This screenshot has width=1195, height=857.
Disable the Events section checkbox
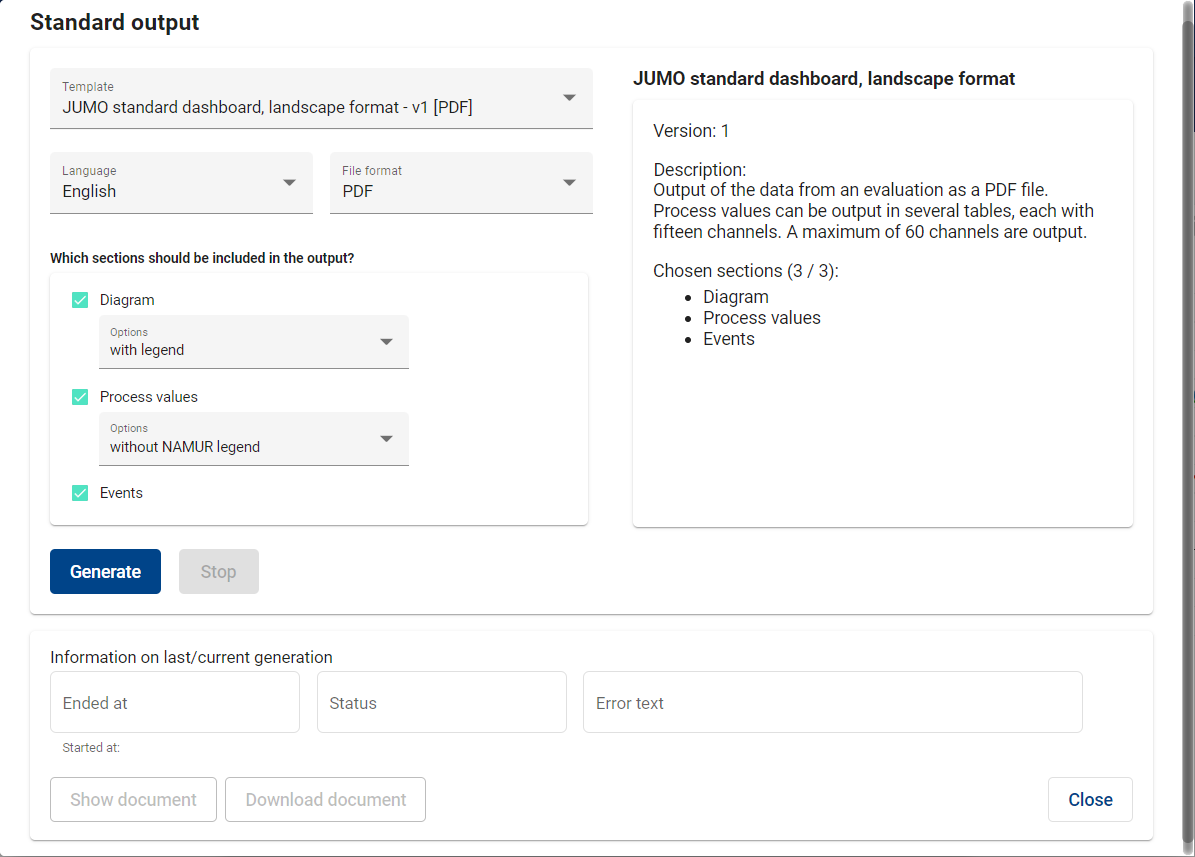point(80,493)
